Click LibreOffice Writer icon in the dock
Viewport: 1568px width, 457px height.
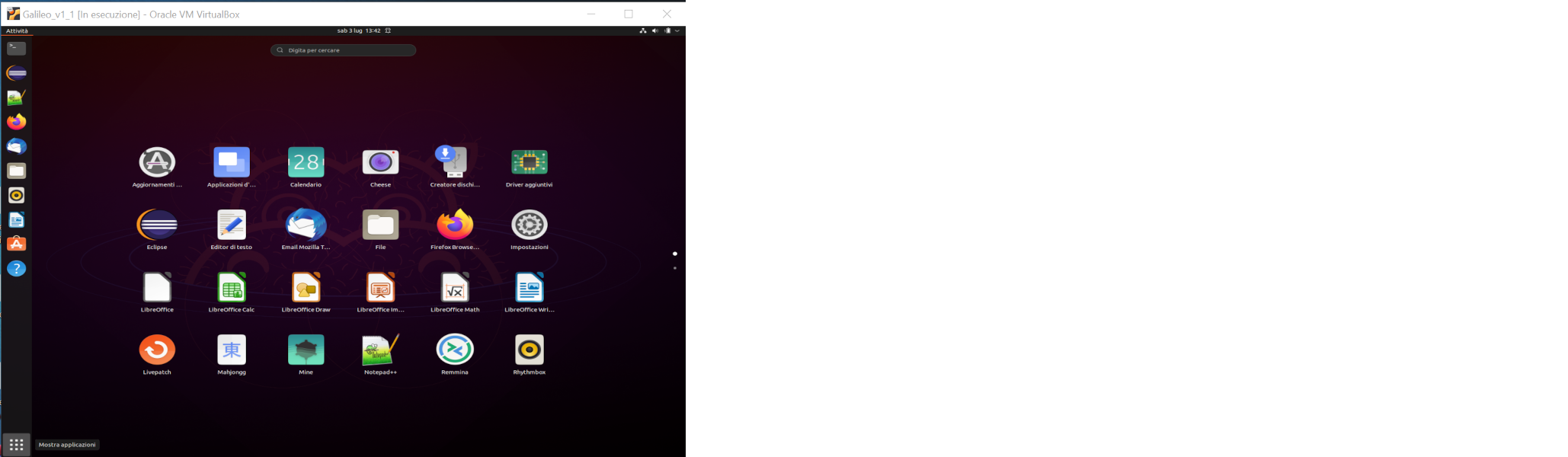(17, 219)
